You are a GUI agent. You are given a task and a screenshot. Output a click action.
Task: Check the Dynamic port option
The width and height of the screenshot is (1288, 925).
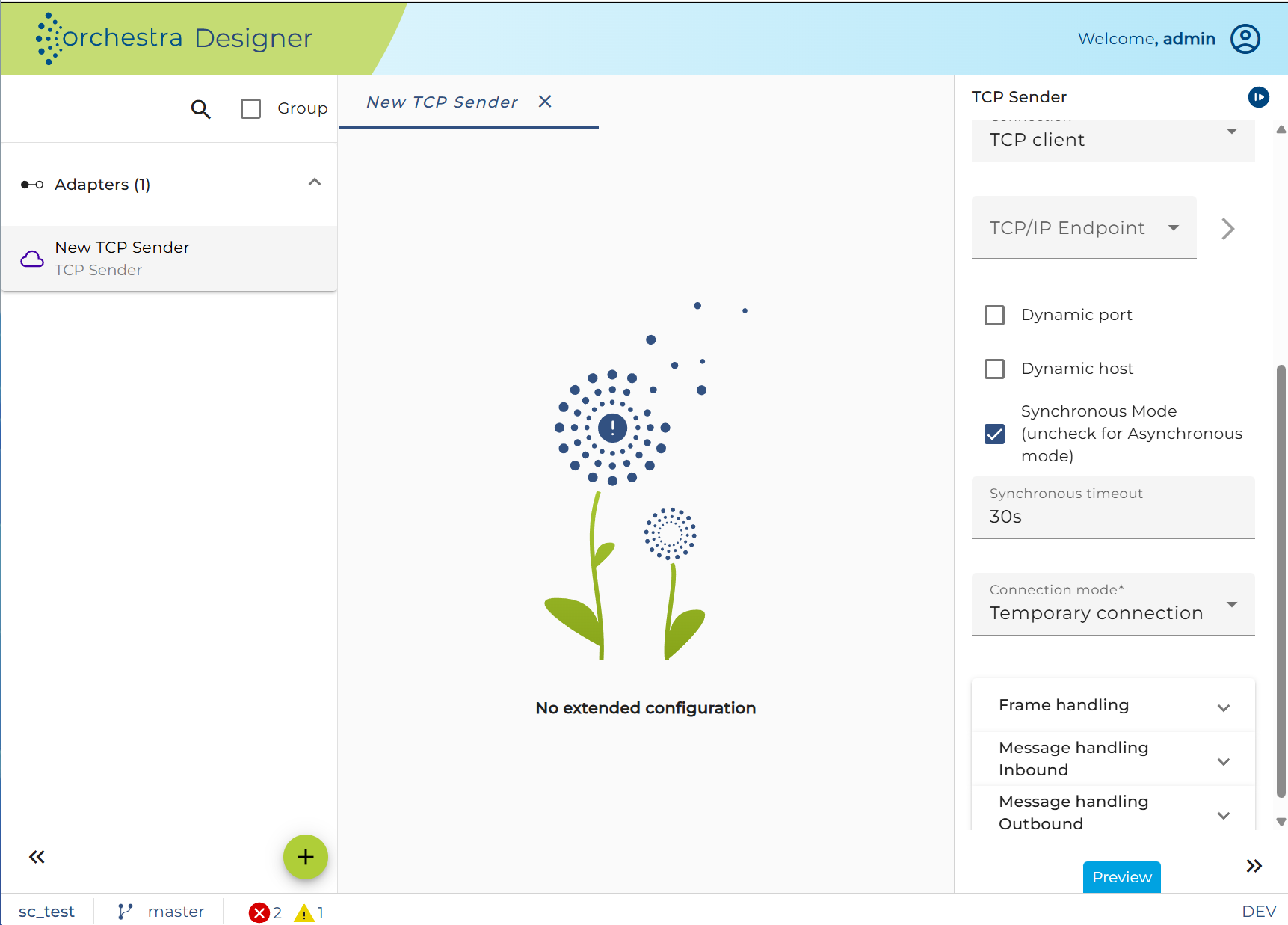994,315
